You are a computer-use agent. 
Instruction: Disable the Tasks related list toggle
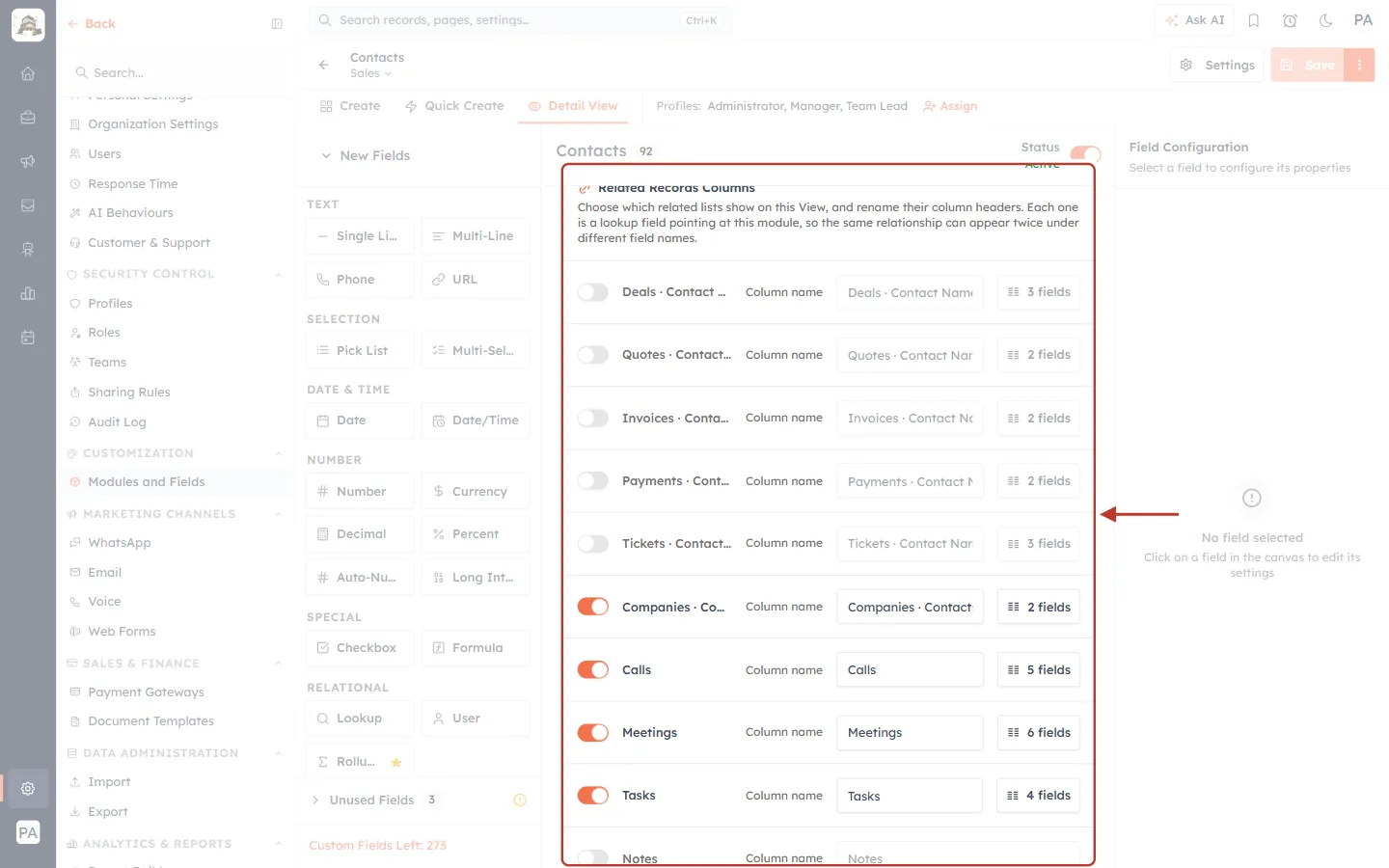[x=593, y=796]
